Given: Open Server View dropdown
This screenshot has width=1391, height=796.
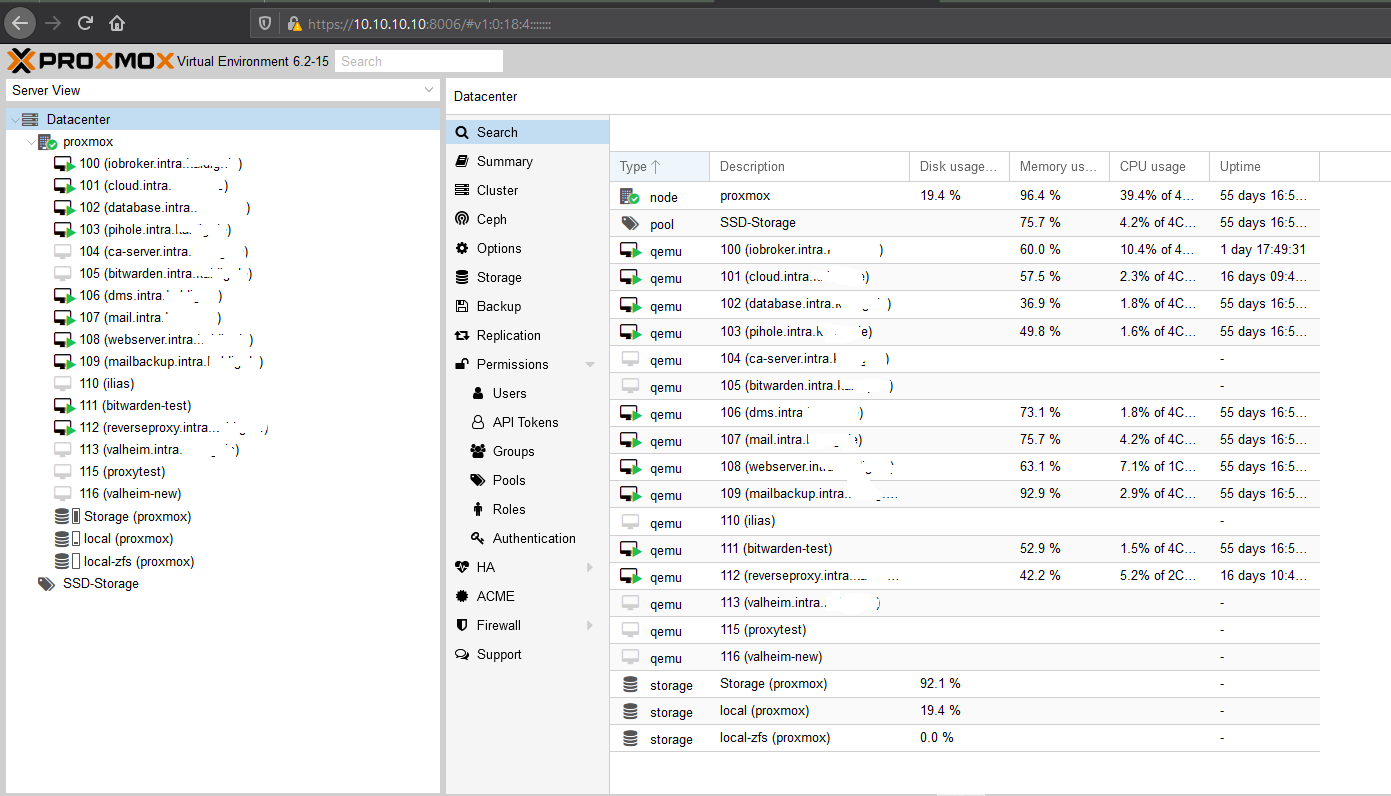Looking at the screenshot, I should (429, 90).
